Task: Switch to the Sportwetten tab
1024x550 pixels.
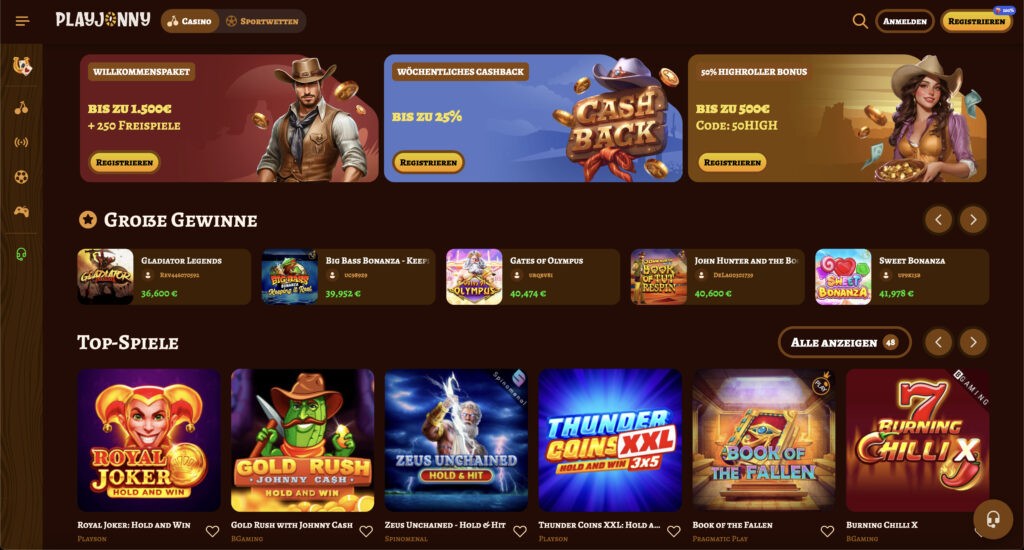Action: tap(263, 22)
